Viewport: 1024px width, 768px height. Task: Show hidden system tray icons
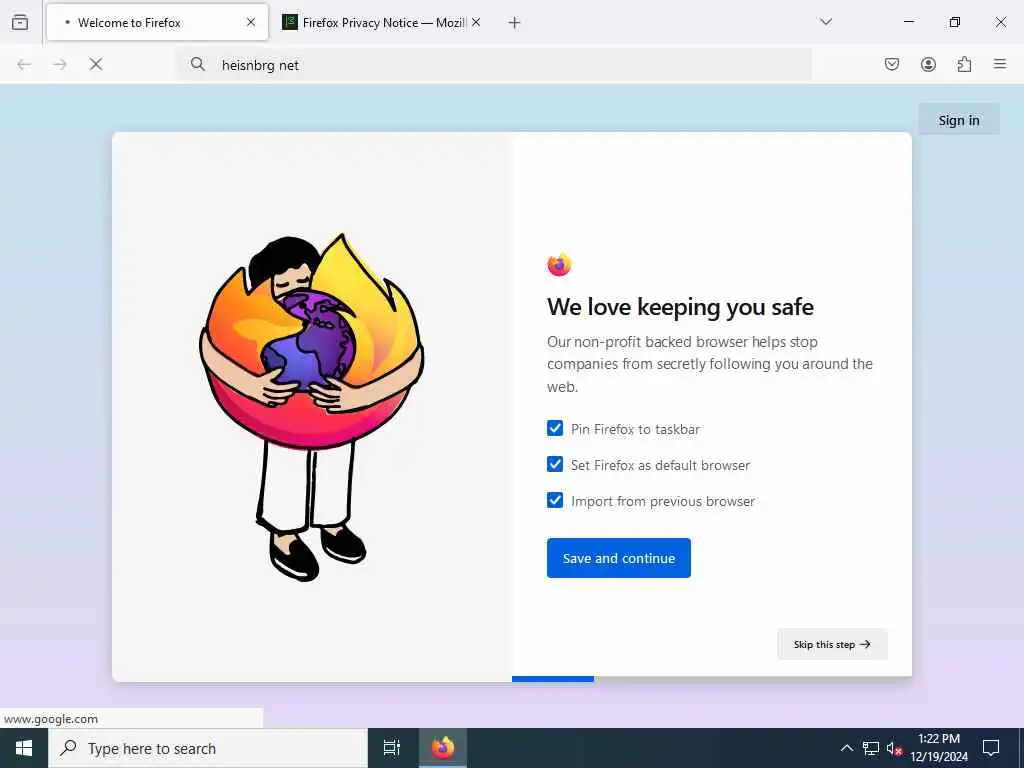[846, 748]
